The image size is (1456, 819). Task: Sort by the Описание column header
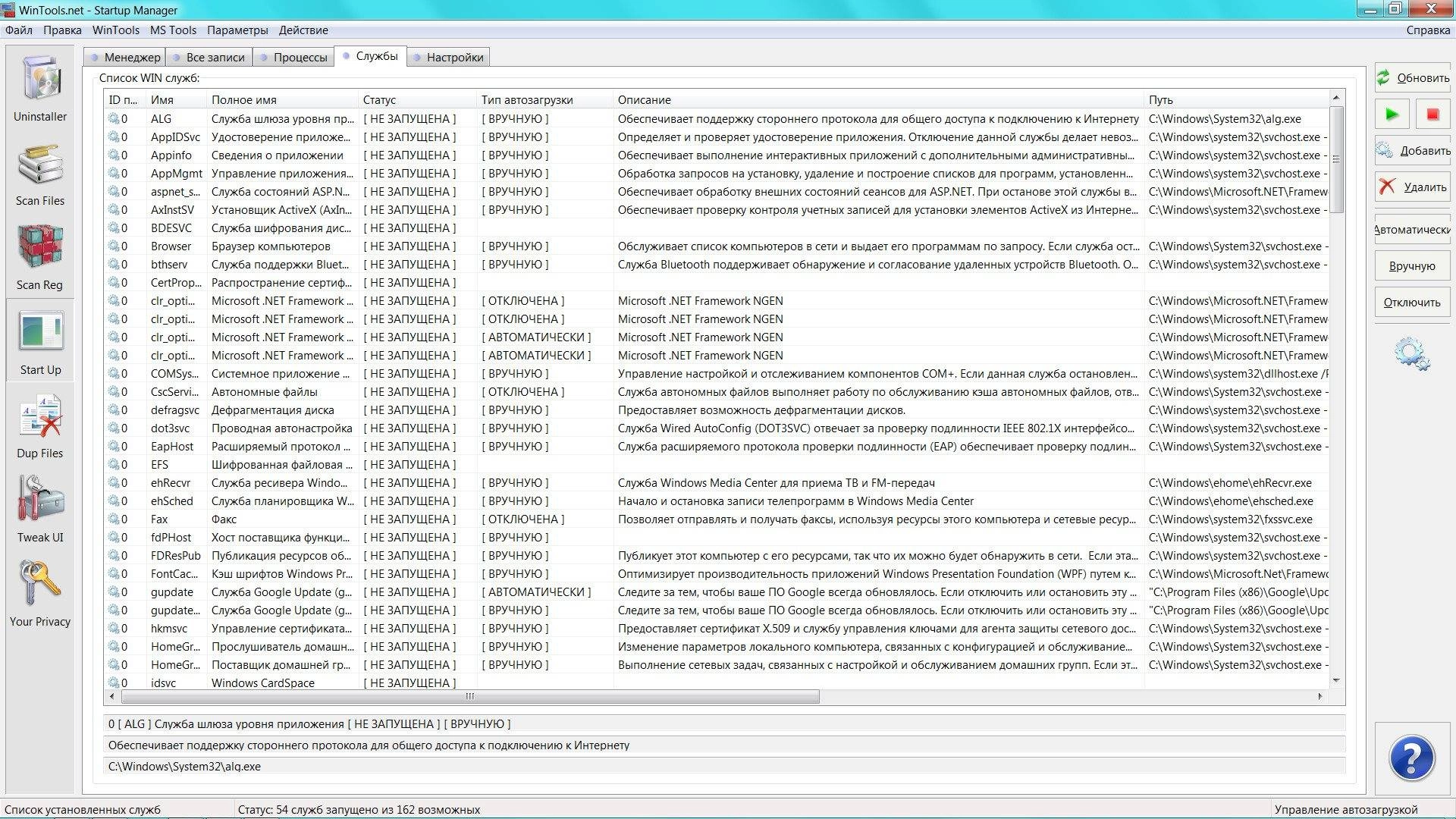[878, 100]
